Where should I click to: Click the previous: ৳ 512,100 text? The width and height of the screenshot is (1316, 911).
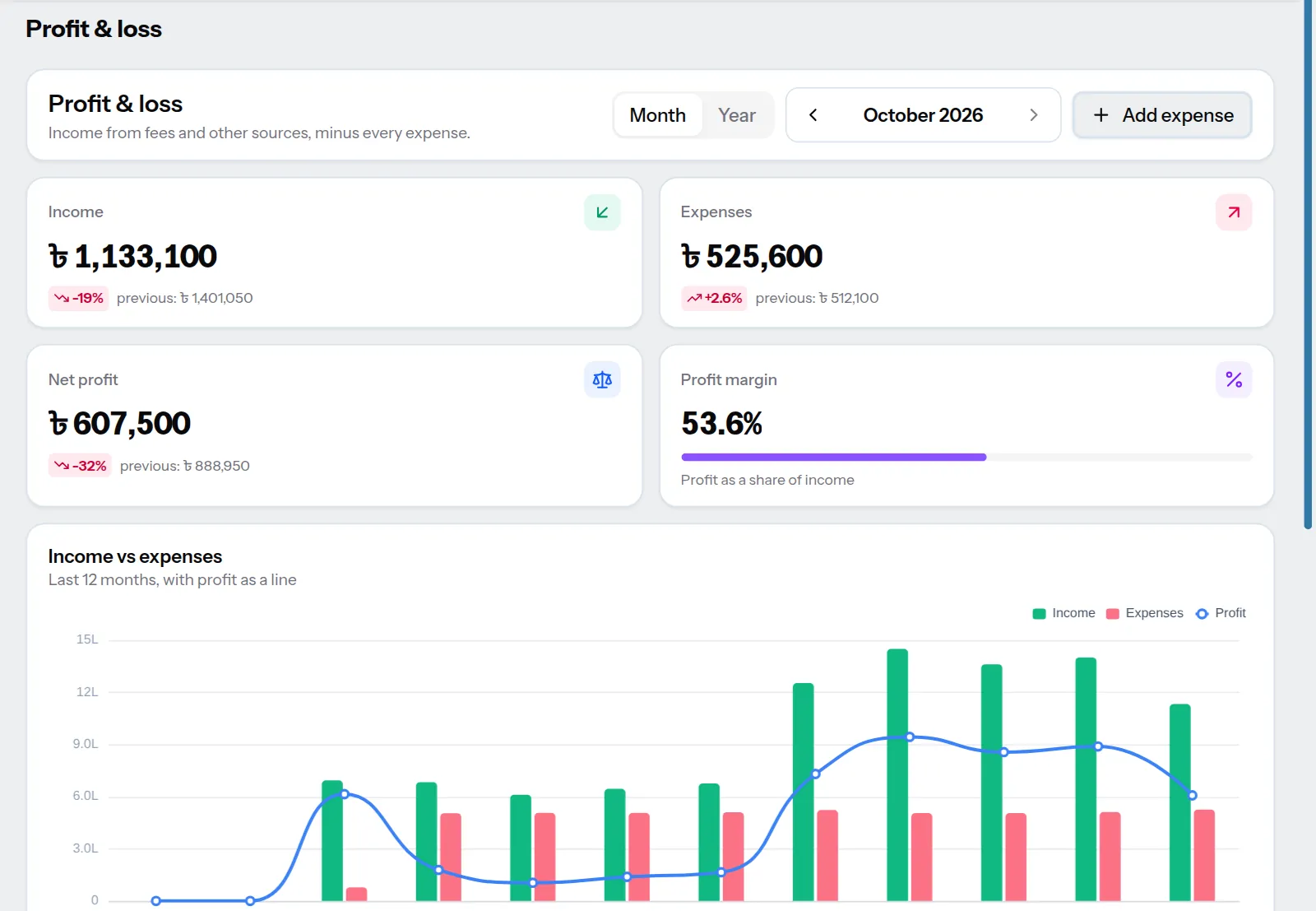pyautogui.click(x=817, y=298)
